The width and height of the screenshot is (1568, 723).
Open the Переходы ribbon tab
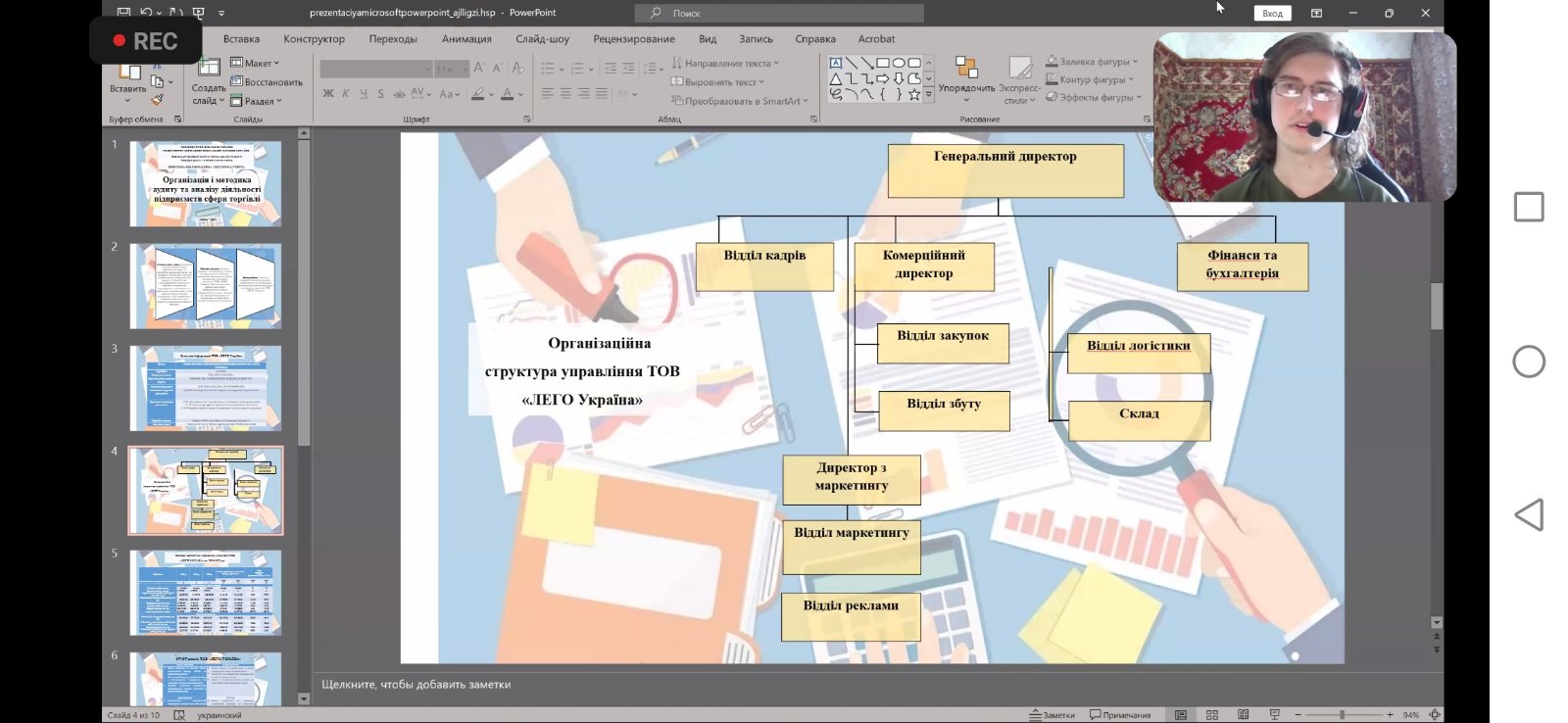(393, 39)
